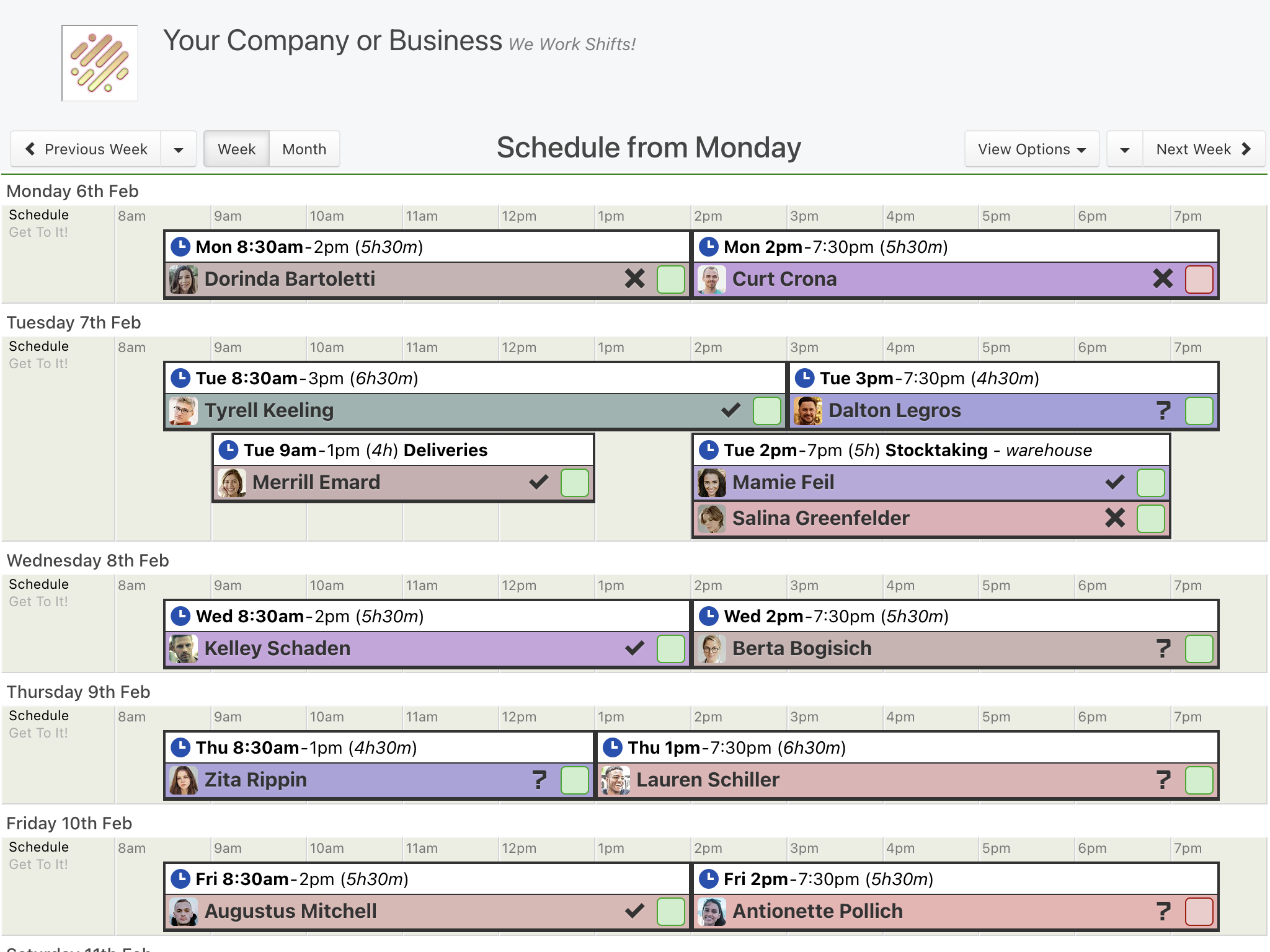Click the X status icon for Dorinda Bartoletti
The width and height of the screenshot is (1270, 952).
pos(635,279)
